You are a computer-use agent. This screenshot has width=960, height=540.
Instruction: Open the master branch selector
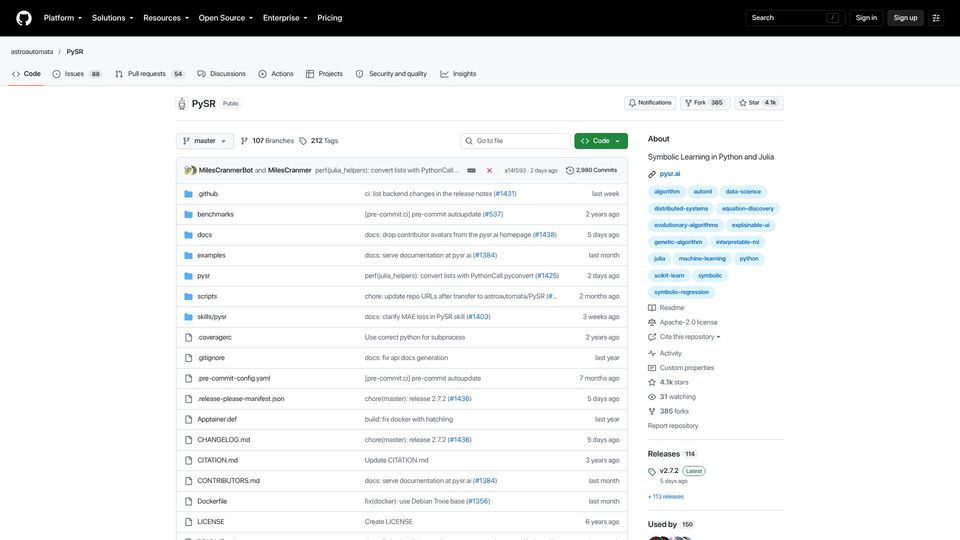204,141
